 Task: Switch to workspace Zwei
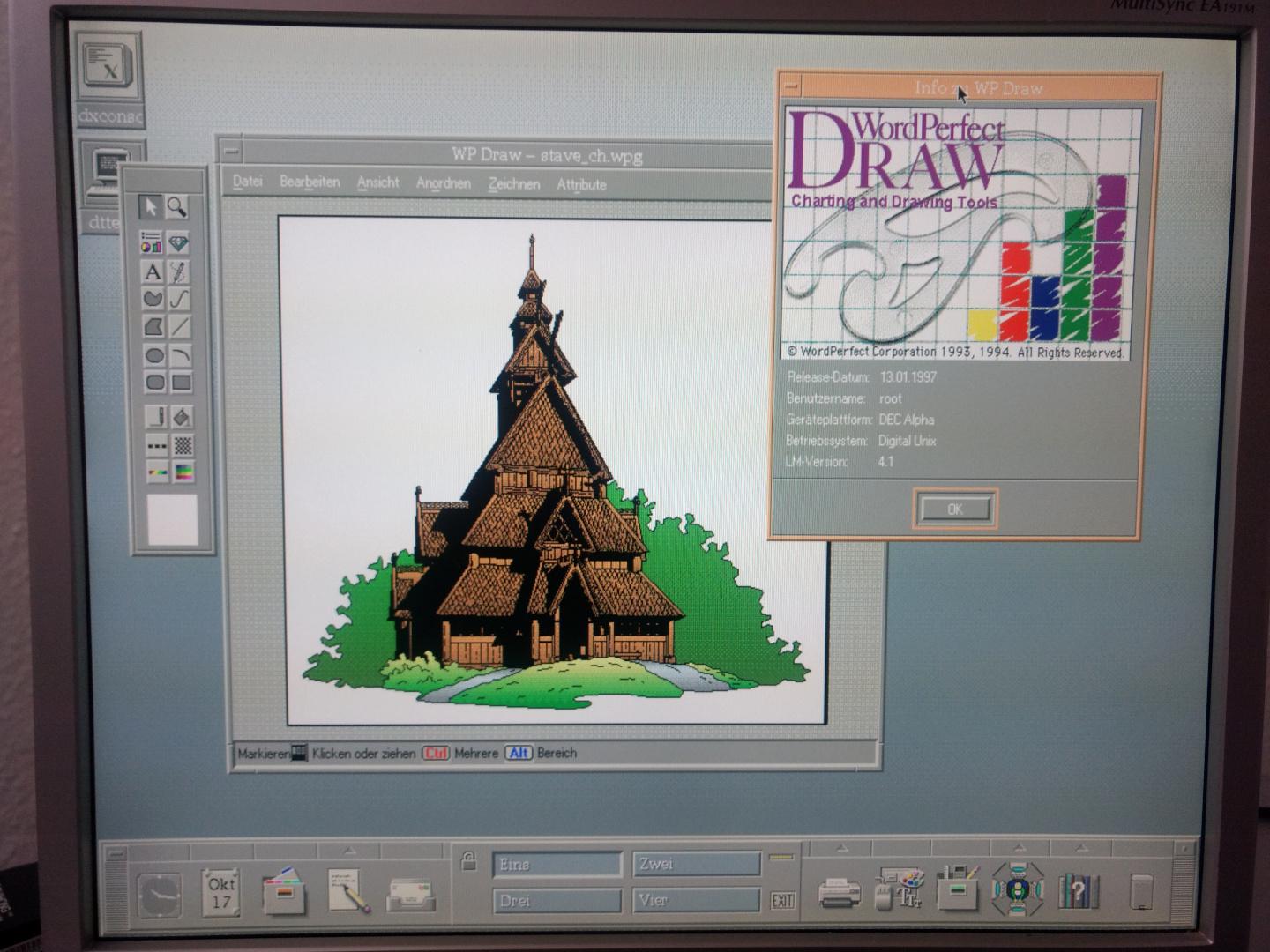pos(696,864)
